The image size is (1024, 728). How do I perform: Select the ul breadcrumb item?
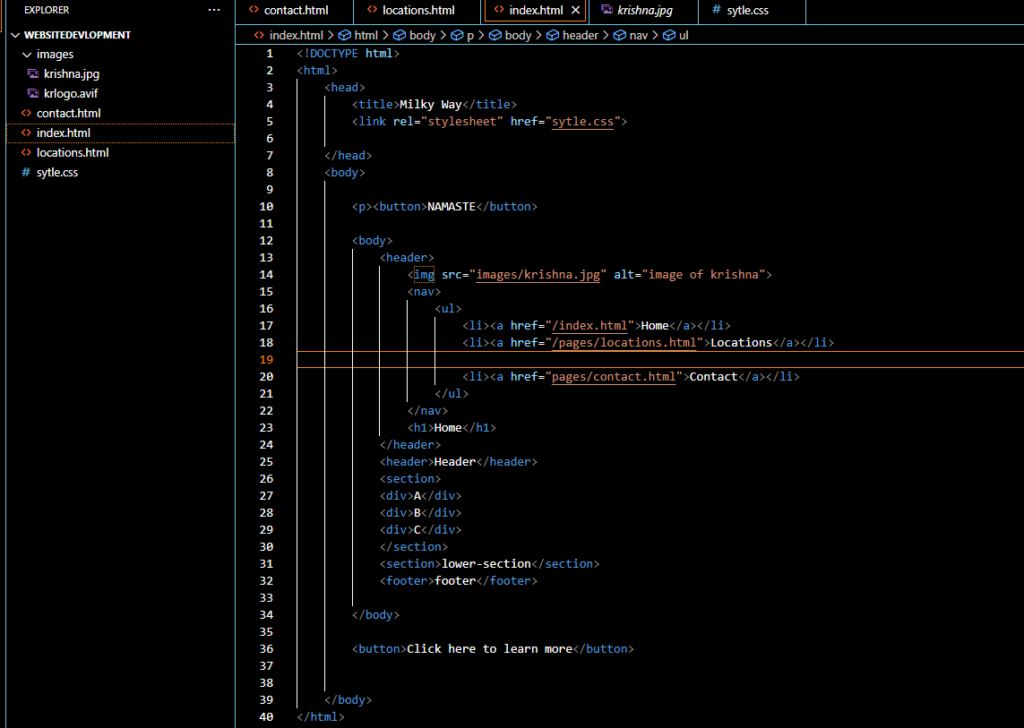(x=683, y=35)
